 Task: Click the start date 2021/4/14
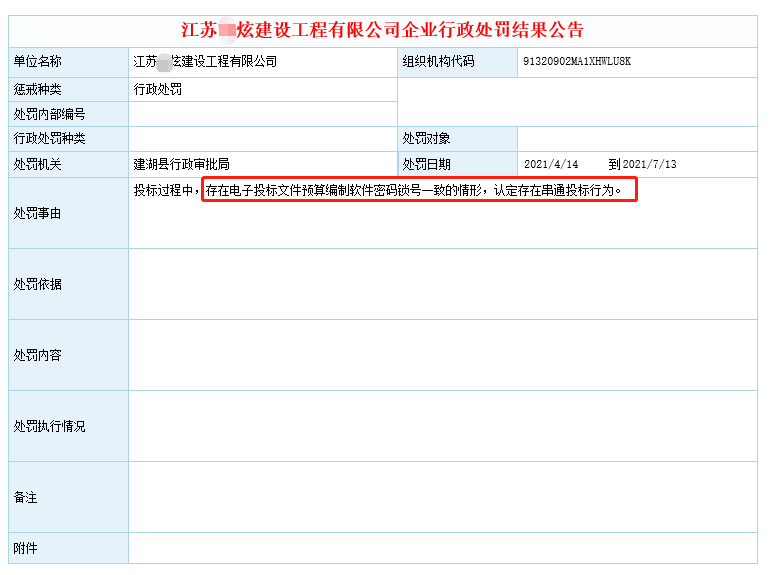click(551, 165)
